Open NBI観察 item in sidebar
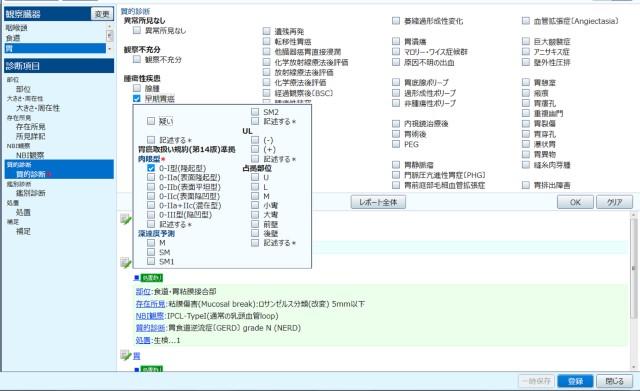The image size is (640, 391). (x=30, y=155)
